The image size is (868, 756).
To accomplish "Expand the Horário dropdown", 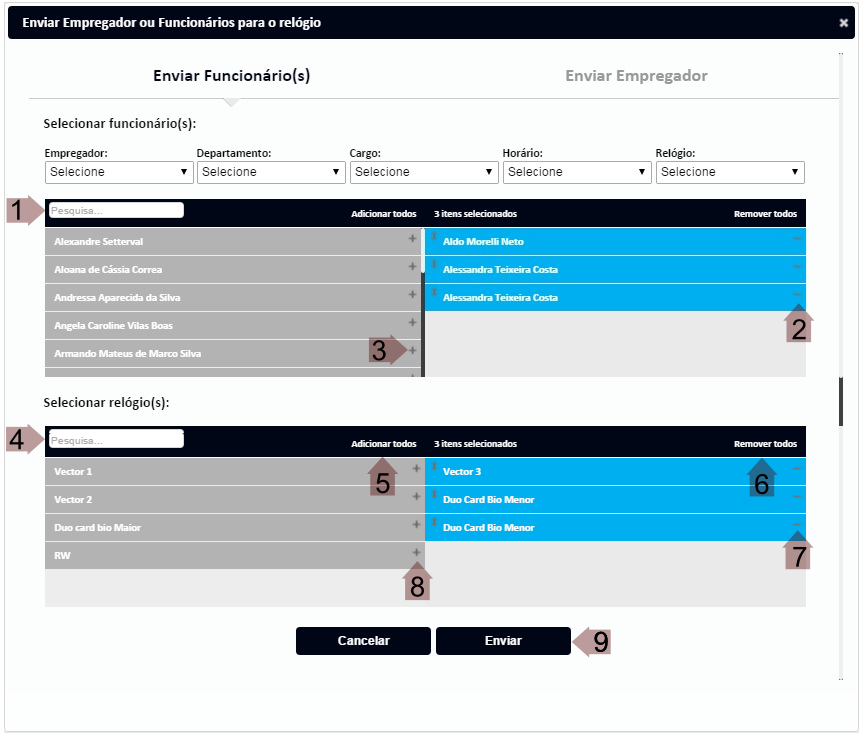I will click(577, 172).
